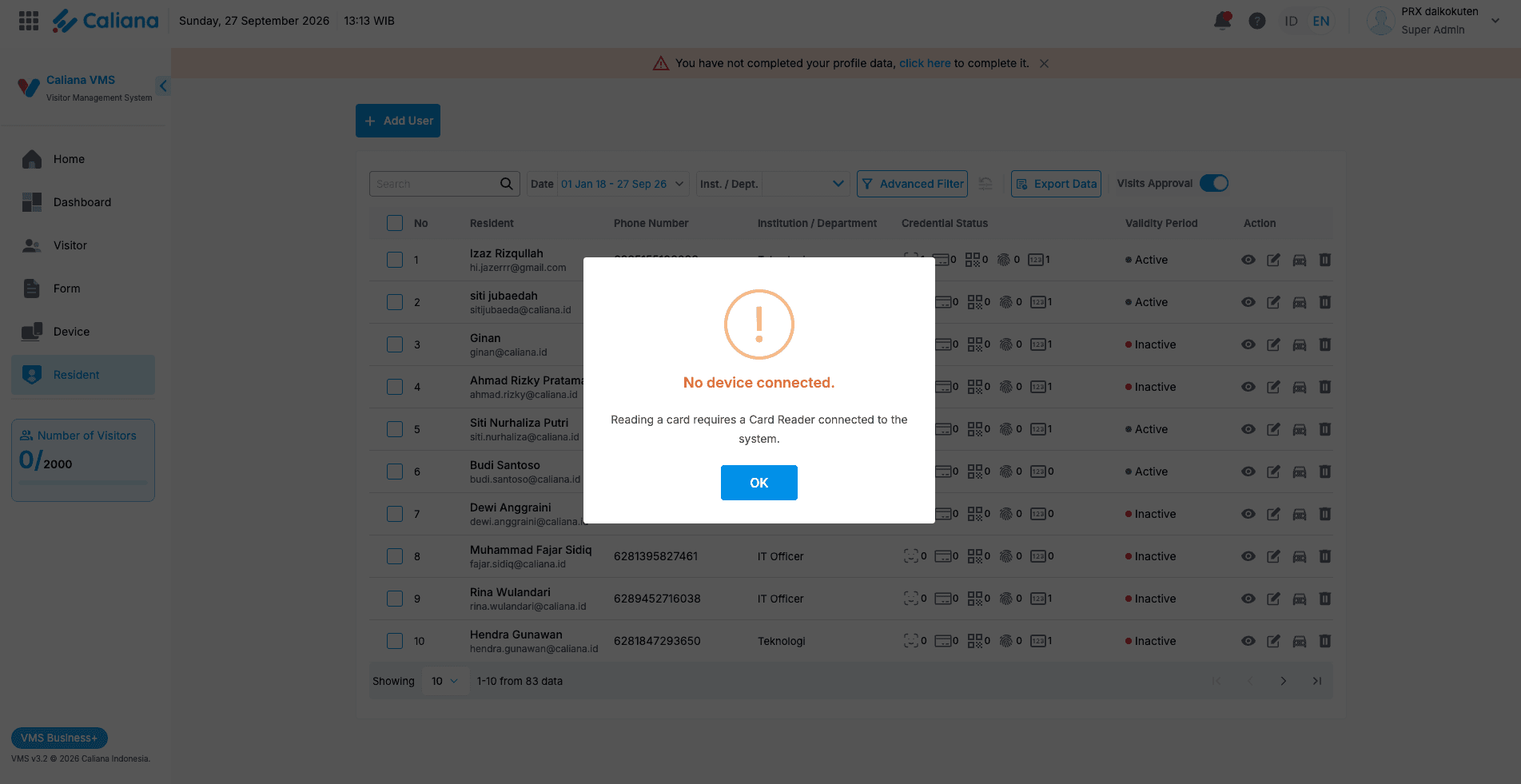View details for Izaz Rizqullah
The width and height of the screenshot is (1521, 784).
click(x=1248, y=260)
